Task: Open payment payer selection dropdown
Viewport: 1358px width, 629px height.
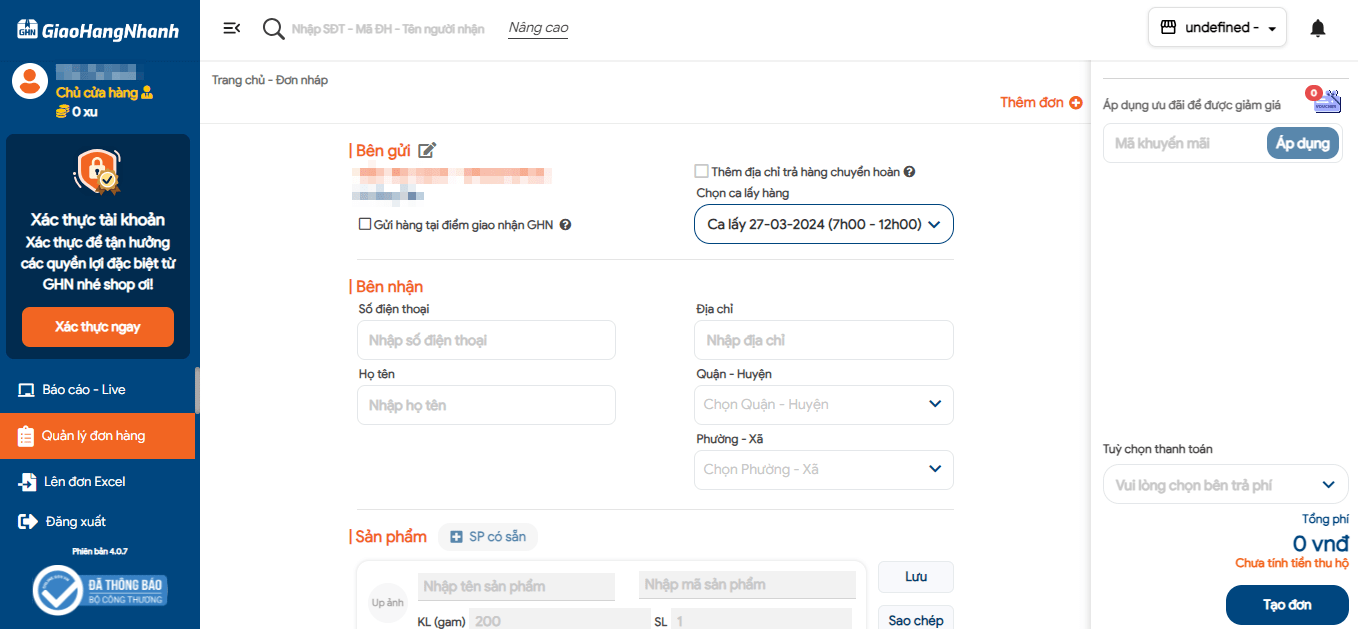Action: click(1225, 485)
